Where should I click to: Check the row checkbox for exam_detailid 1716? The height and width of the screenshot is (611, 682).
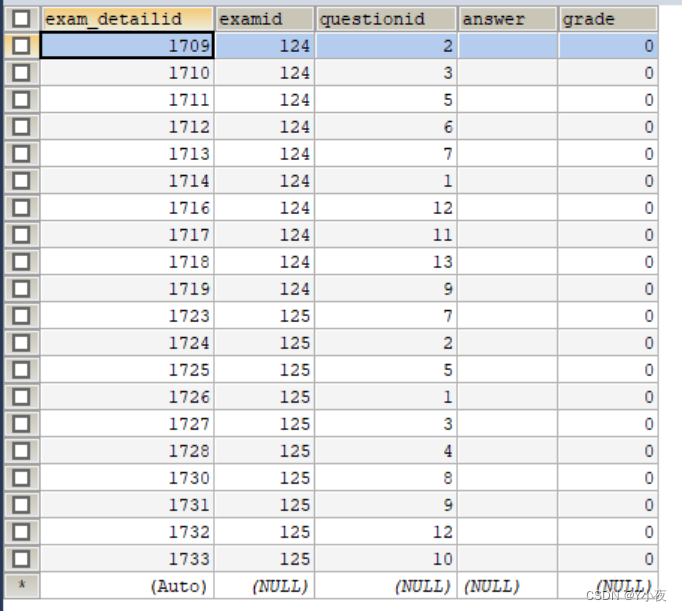(x=21, y=207)
